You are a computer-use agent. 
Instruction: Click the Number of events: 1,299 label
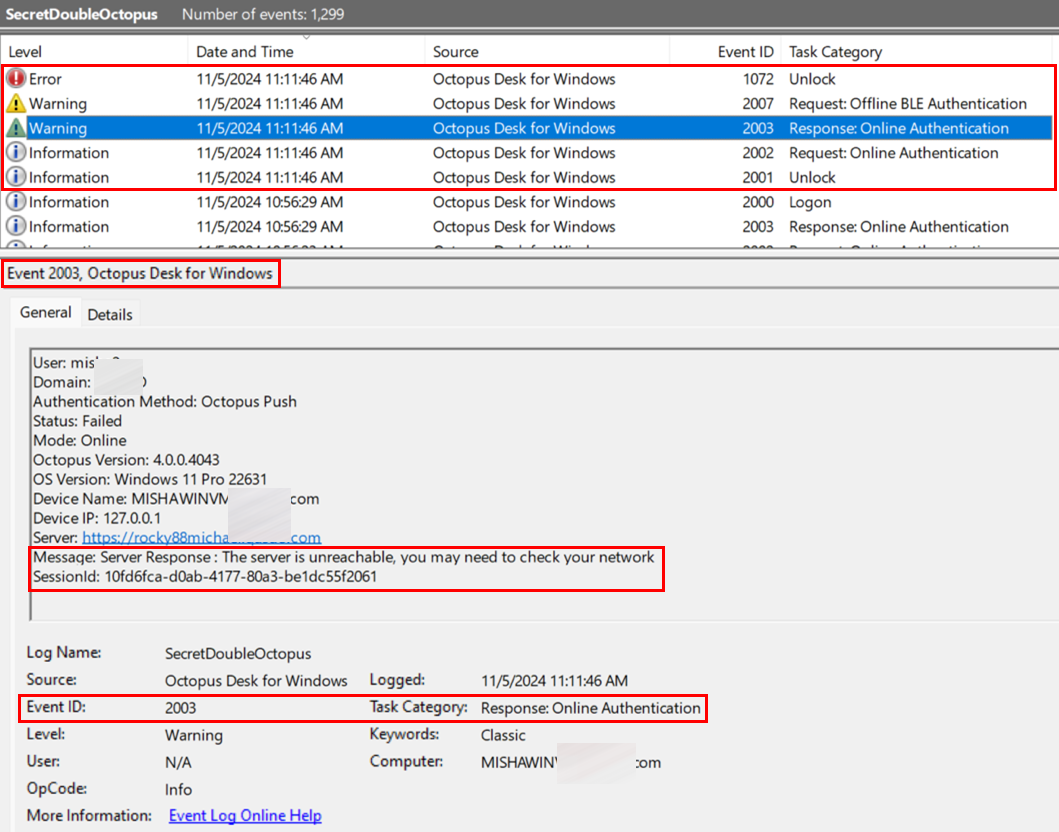click(263, 14)
